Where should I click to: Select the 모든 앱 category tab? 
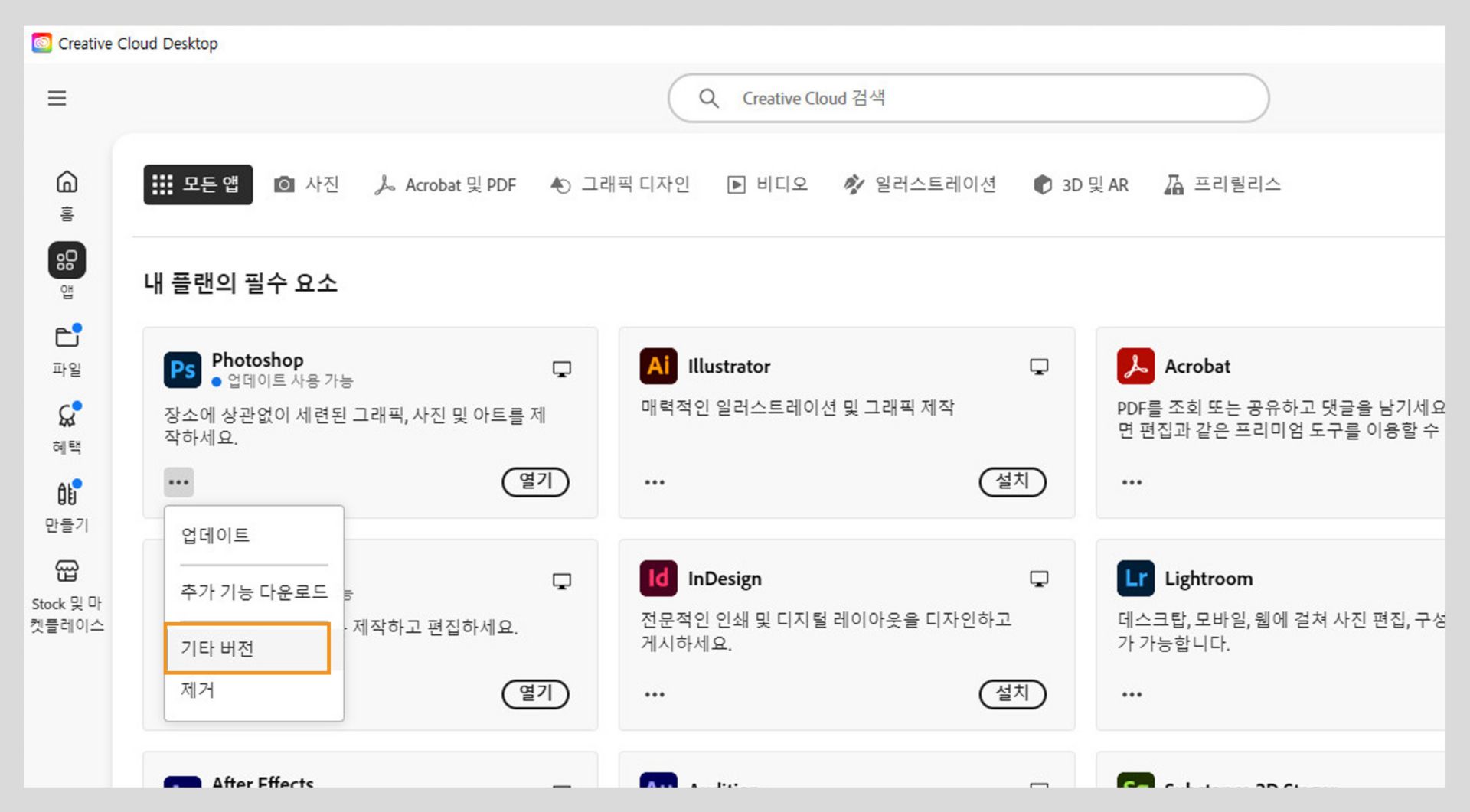coord(198,184)
